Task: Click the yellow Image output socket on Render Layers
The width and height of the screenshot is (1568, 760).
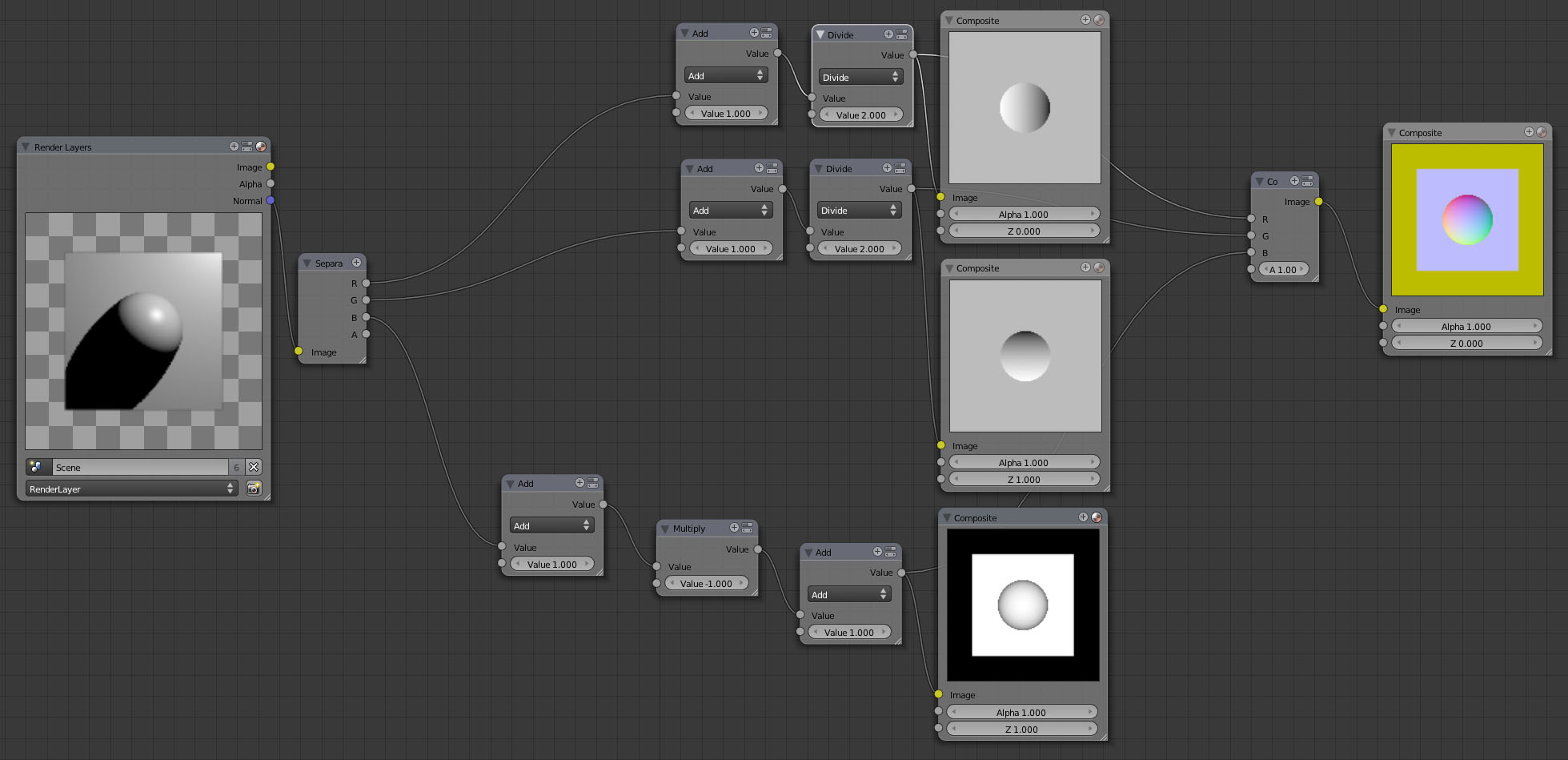Action: [x=271, y=167]
